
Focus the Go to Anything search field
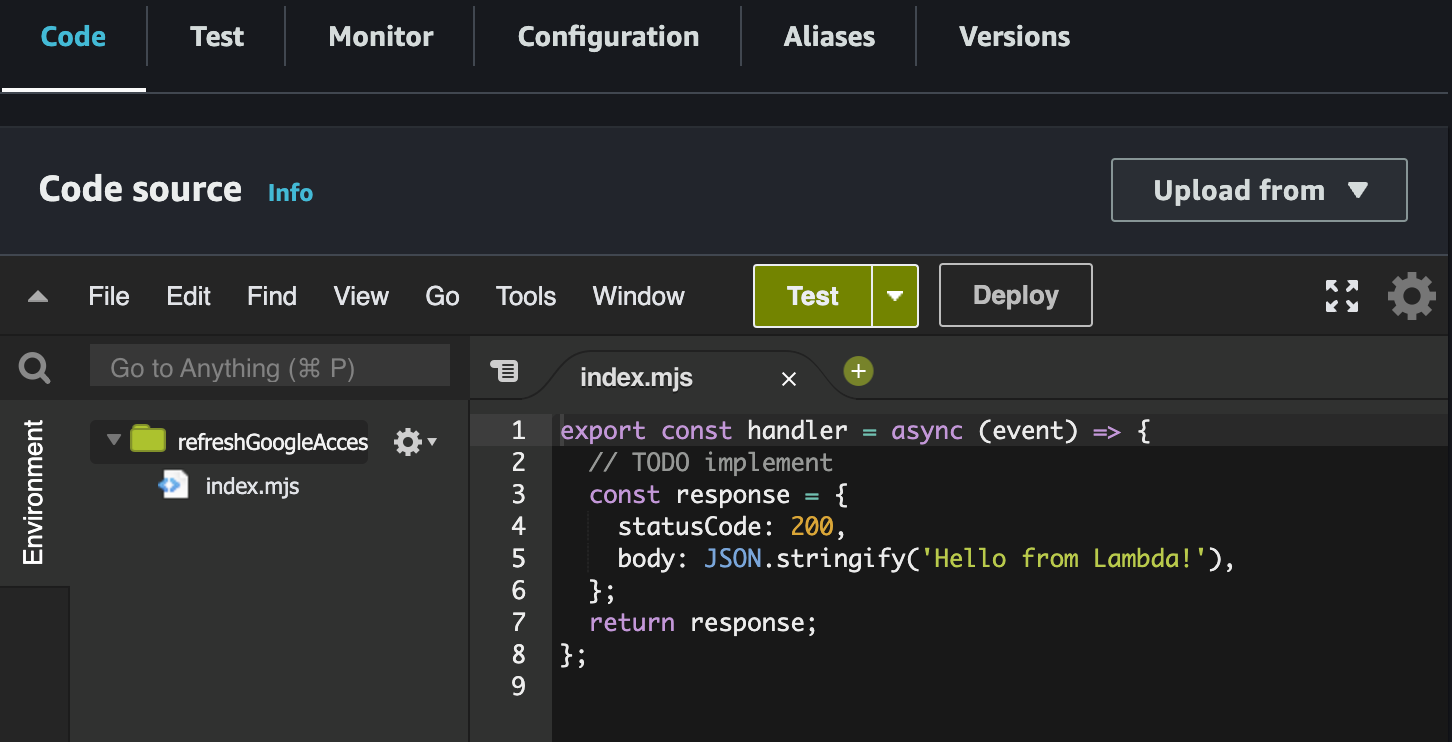click(270, 368)
